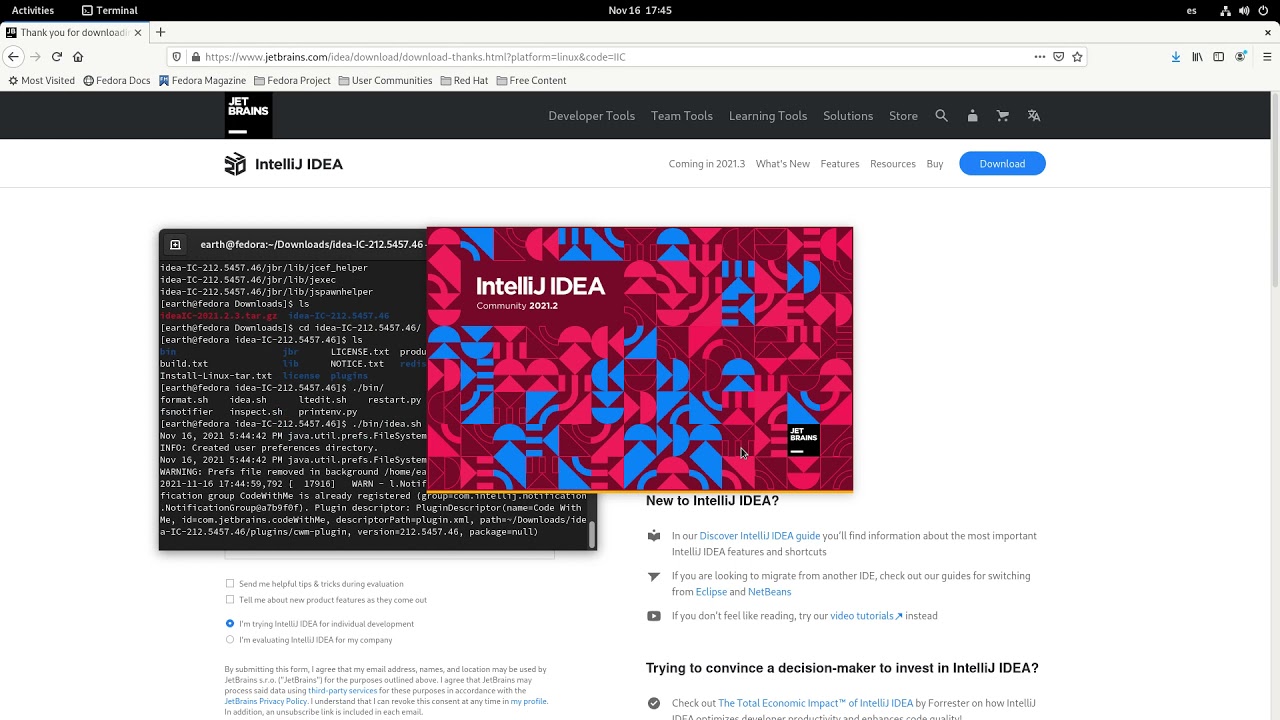Open the volume icon in top bar
This screenshot has width=1280, height=720.
(x=1244, y=10)
